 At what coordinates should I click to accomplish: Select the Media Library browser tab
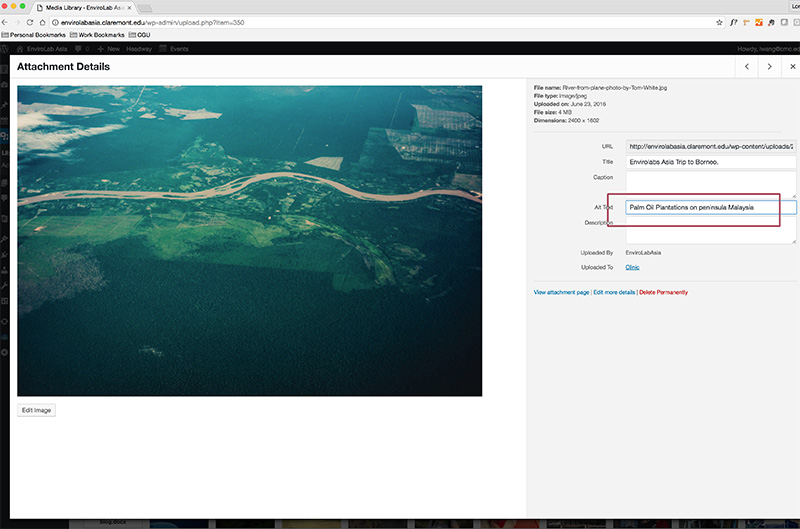82,8
